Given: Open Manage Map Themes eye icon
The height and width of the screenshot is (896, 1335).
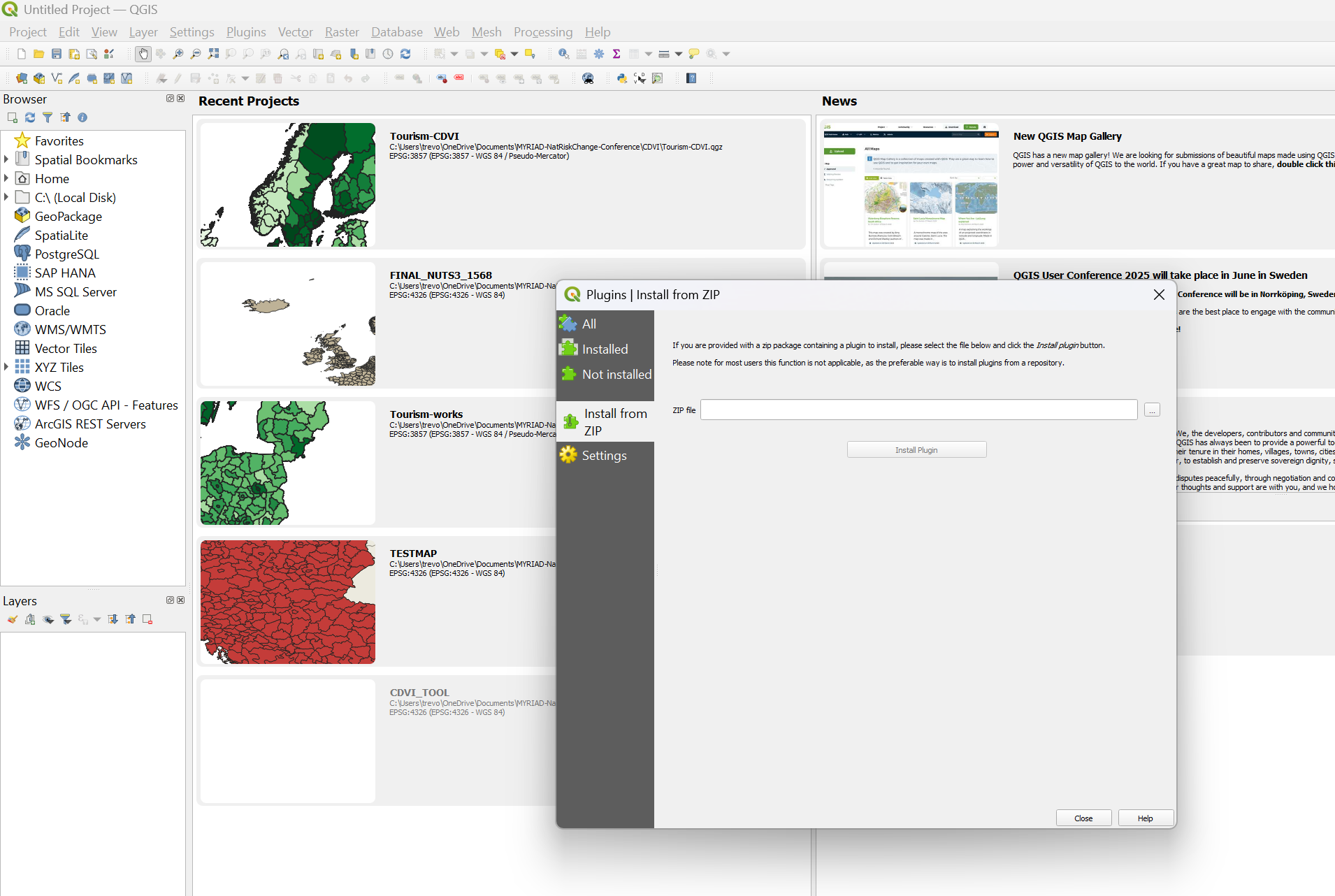Looking at the screenshot, I should click(x=48, y=619).
